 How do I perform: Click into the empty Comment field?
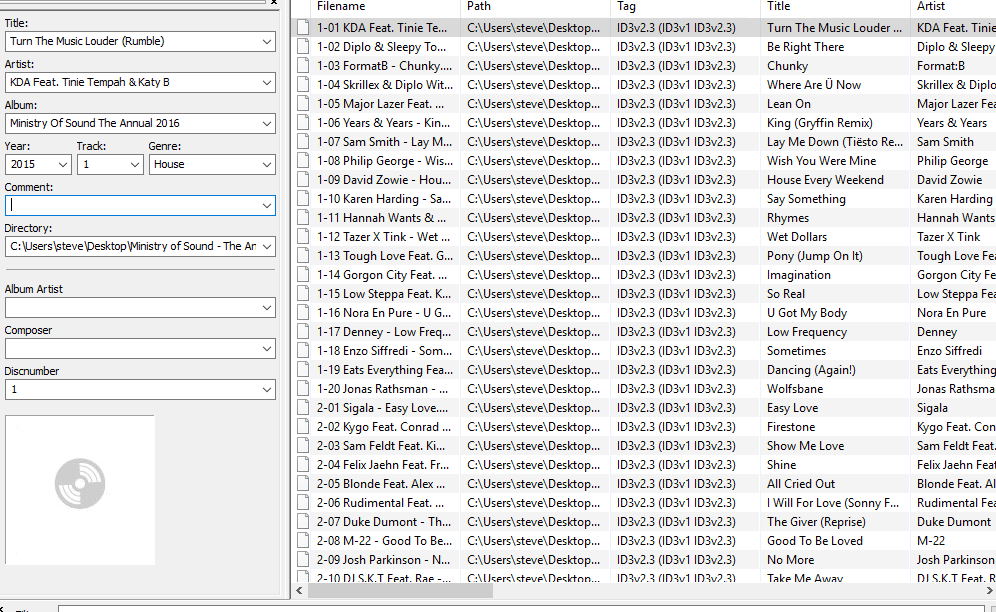132,205
